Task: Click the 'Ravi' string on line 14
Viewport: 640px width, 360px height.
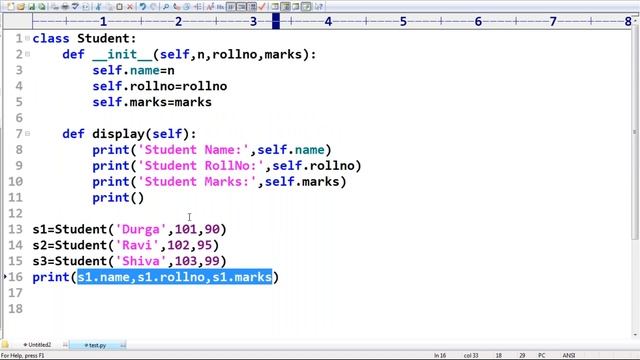Action: pos(137,245)
